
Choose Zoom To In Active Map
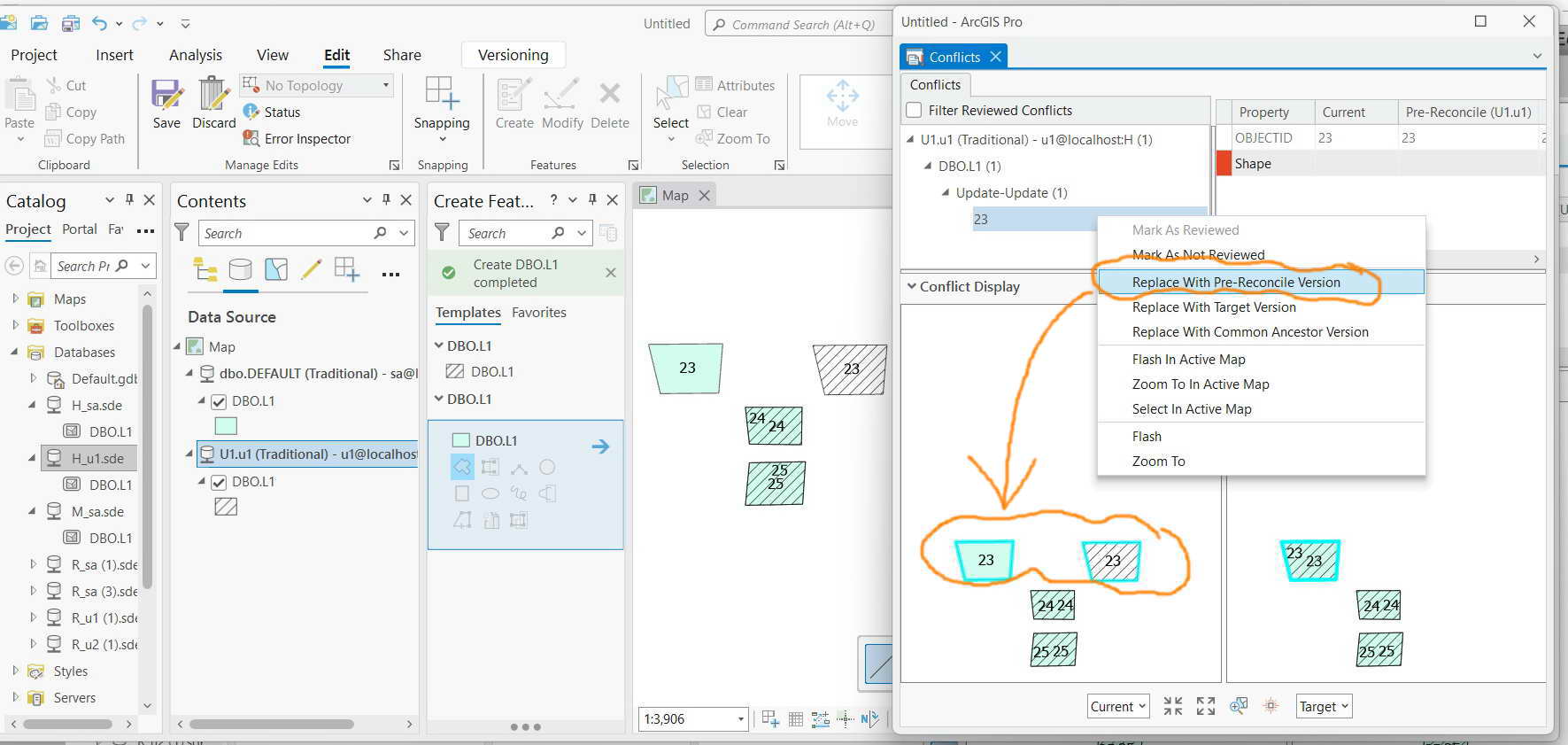point(1261,384)
